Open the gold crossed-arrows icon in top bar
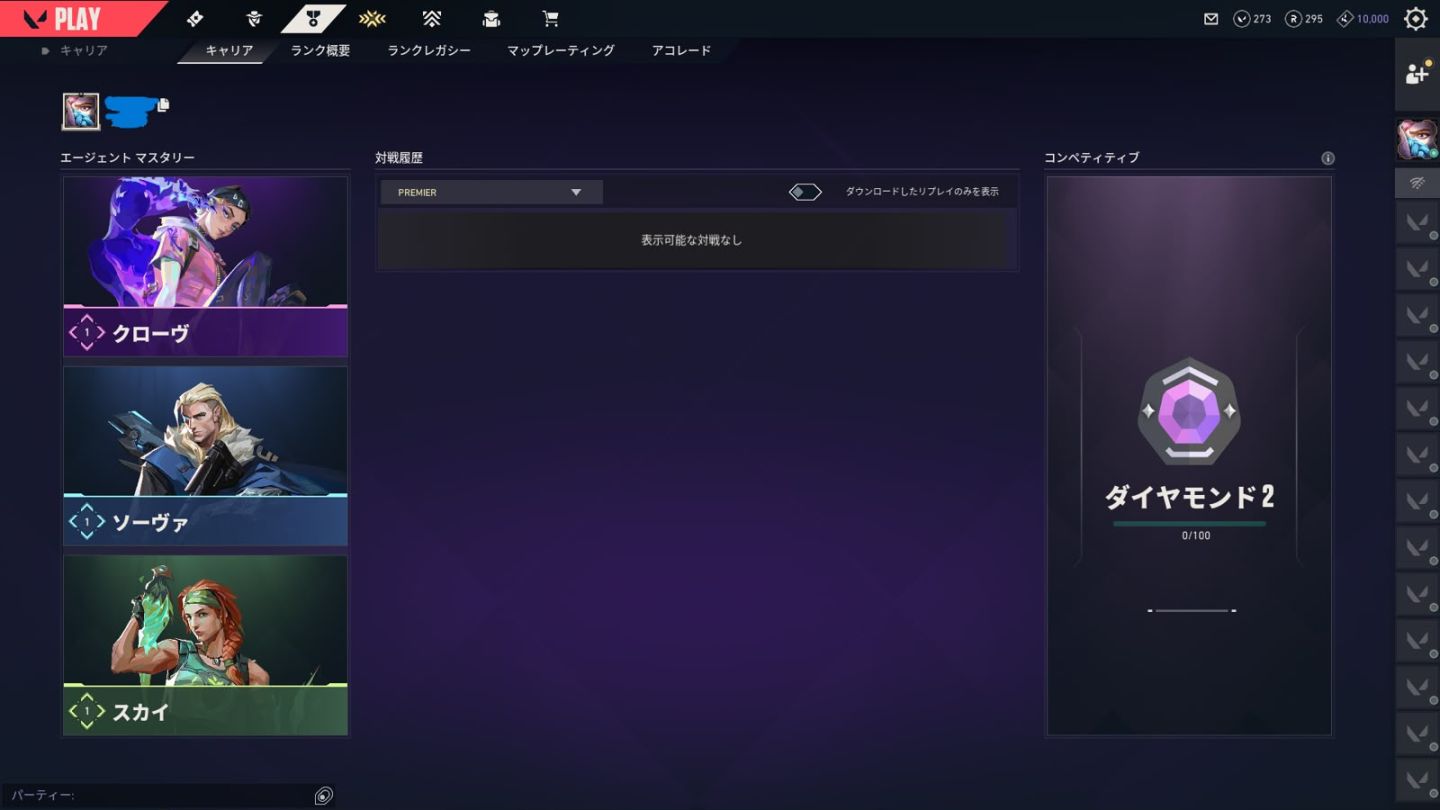This screenshot has height=810, width=1440. [372, 18]
